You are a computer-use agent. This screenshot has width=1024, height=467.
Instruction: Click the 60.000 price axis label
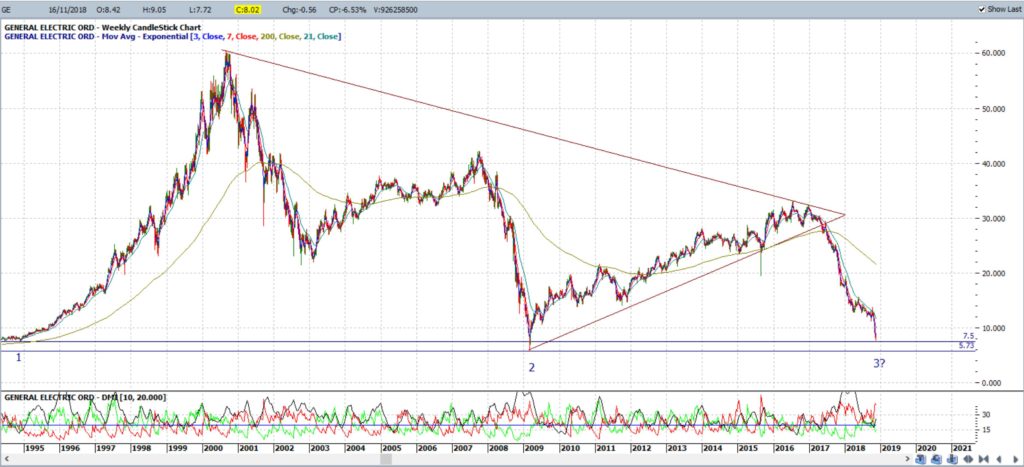coord(992,53)
